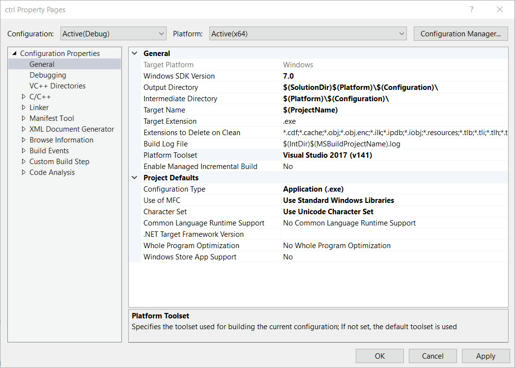This screenshot has width=515, height=368.
Task: Click the OK button
Action: pyautogui.click(x=380, y=356)
